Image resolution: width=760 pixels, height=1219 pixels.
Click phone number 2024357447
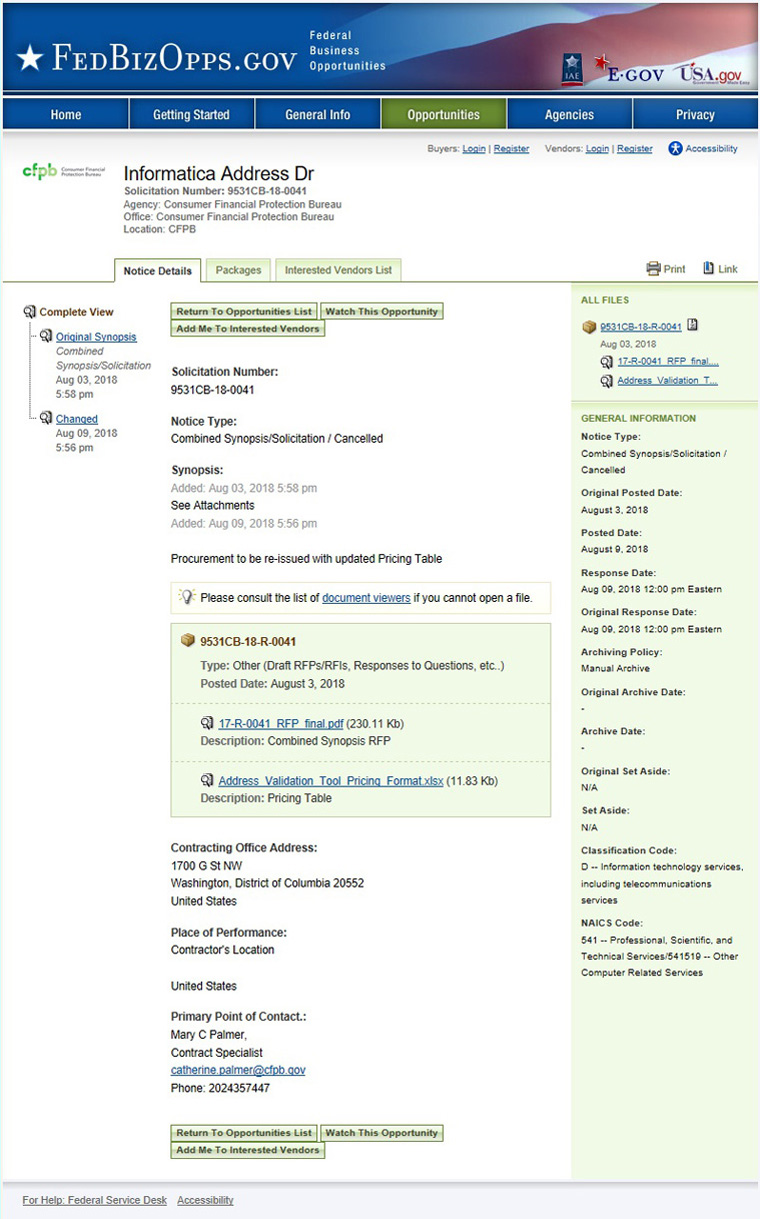click(238, 1088)
